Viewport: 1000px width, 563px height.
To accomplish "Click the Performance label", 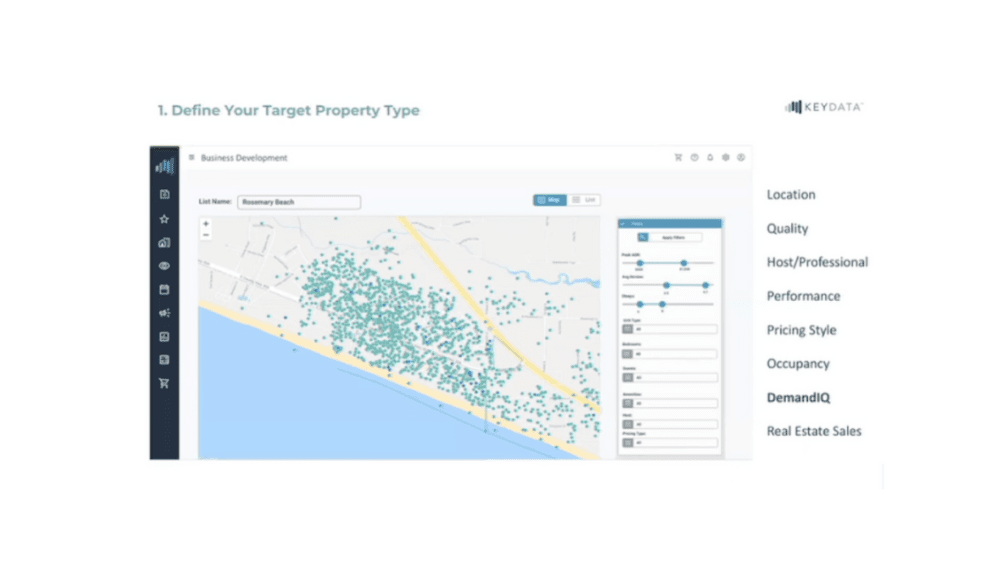I will pyautogui.click(x=804, y=296).
